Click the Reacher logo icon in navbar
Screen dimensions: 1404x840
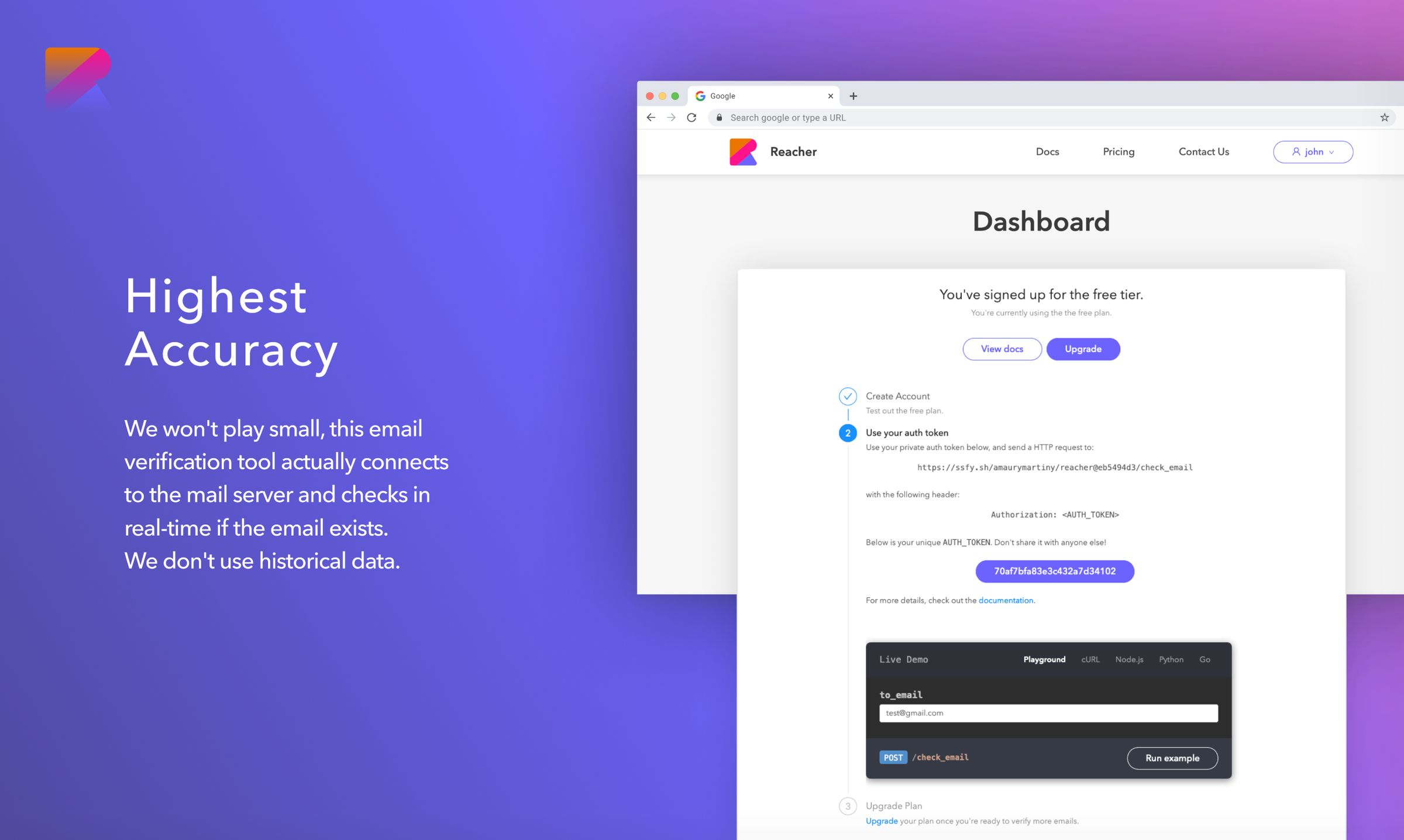tap(744, 152)
